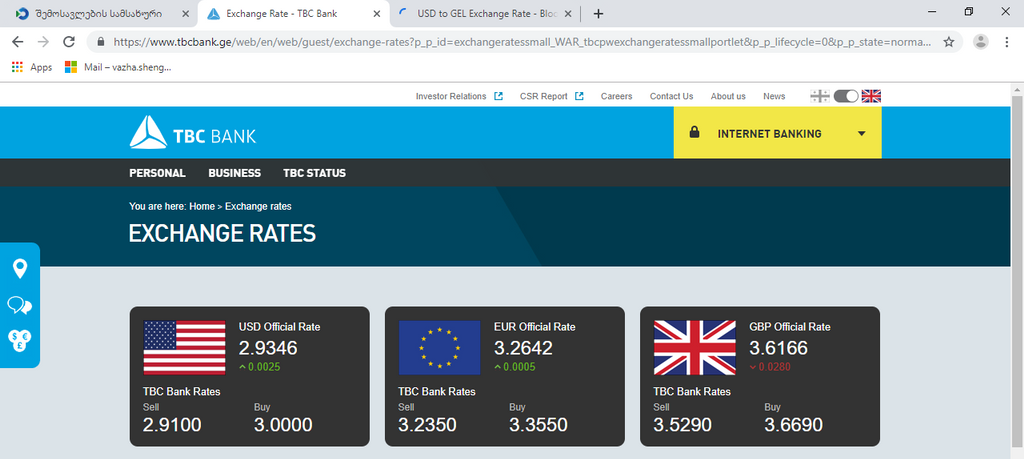Click the browser forward arrow
This screenshot has width=1024, height=459.
[x=43, y=42]
